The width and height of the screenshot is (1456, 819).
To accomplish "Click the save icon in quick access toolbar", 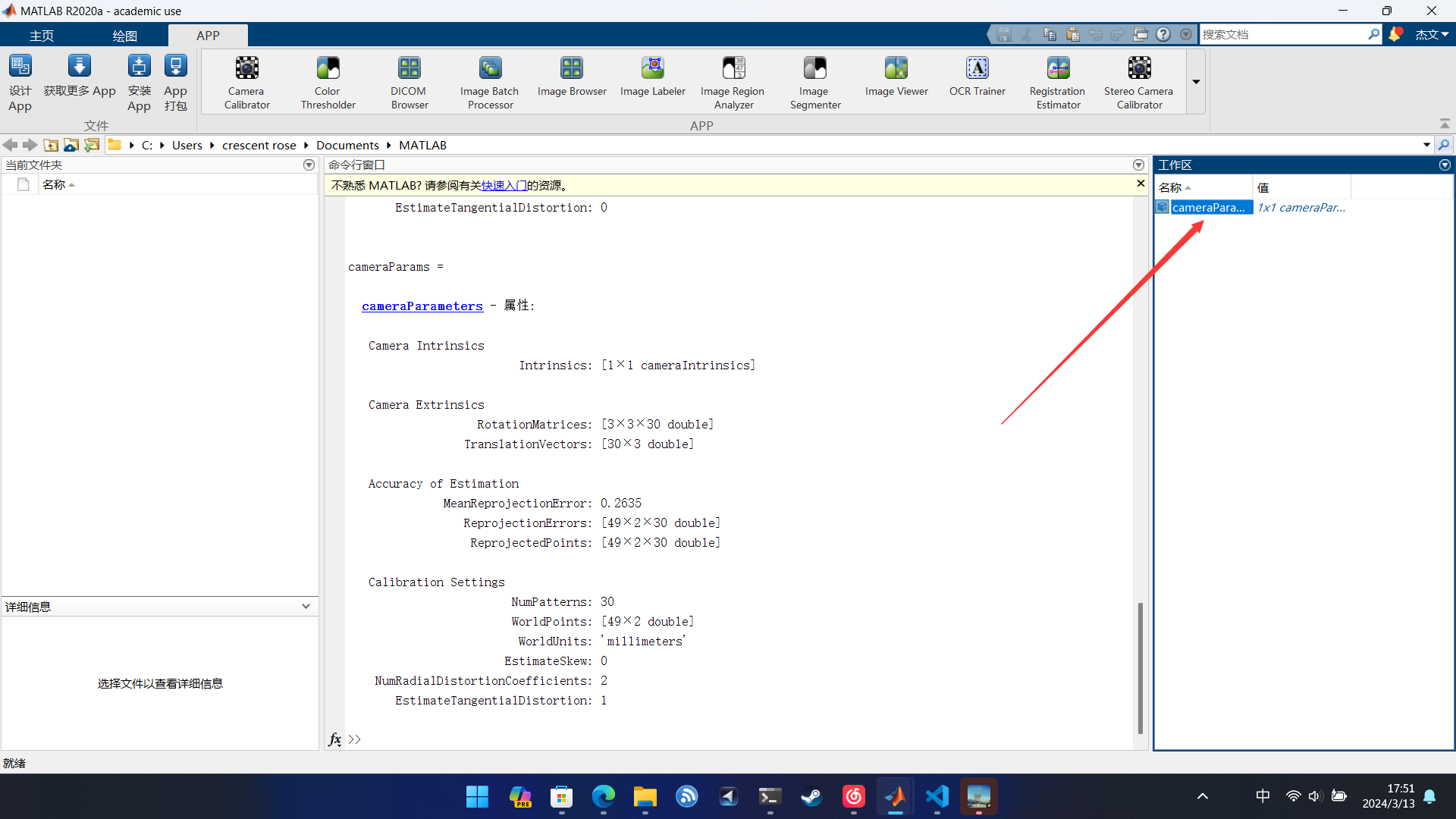I will tap(1004, 34).
